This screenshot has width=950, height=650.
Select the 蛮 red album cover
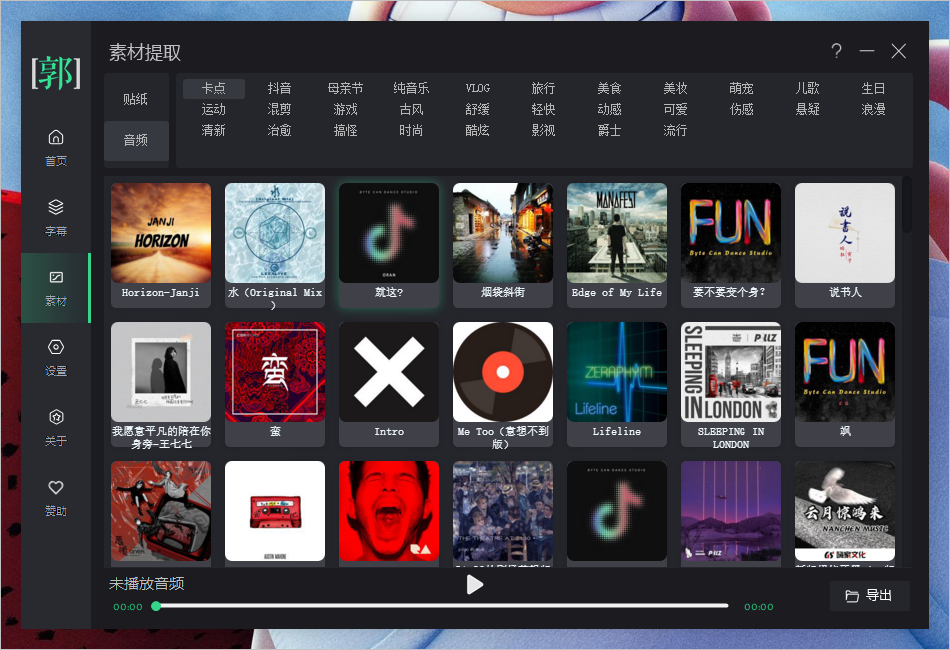275,372
